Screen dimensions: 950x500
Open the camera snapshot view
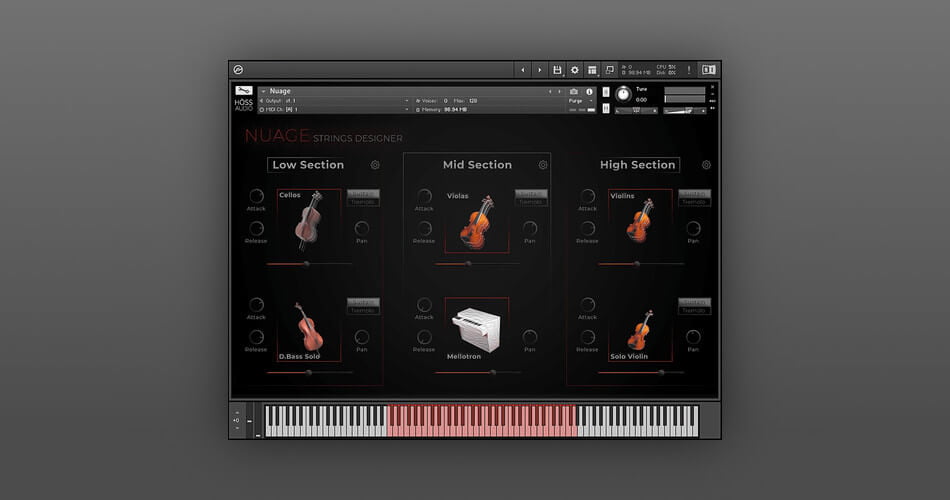[x=574, y=92]
